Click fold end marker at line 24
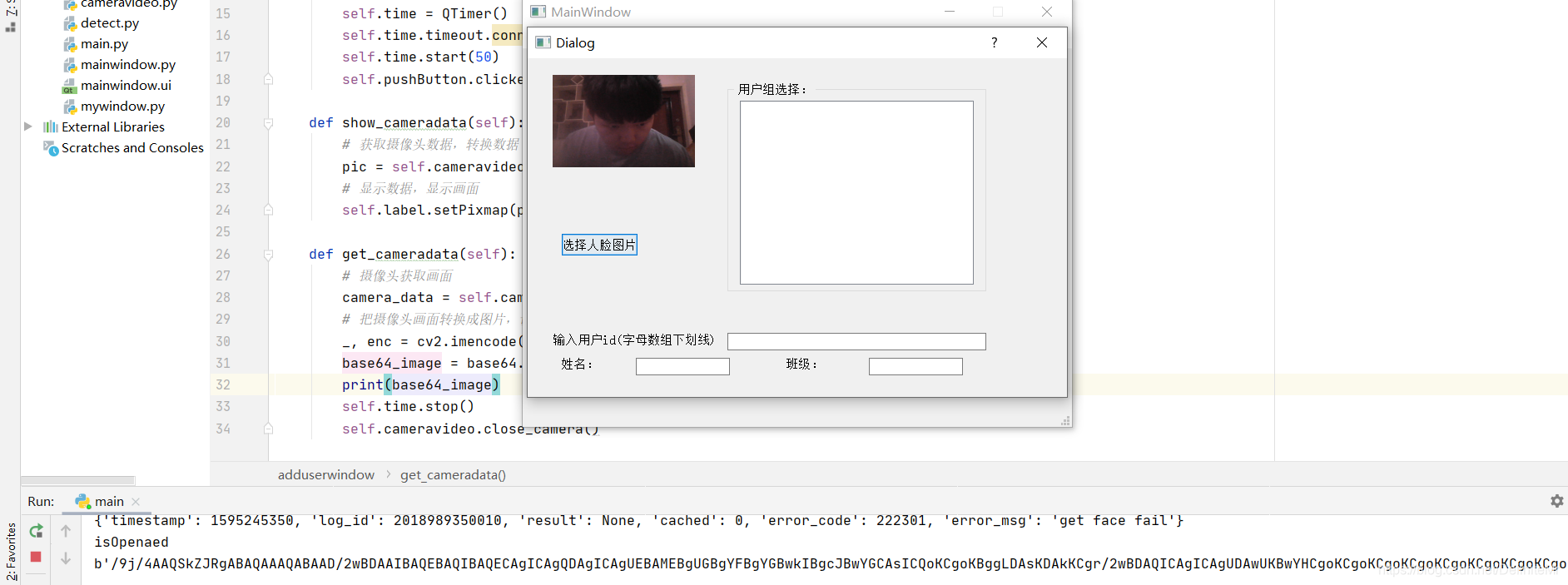 268,211
